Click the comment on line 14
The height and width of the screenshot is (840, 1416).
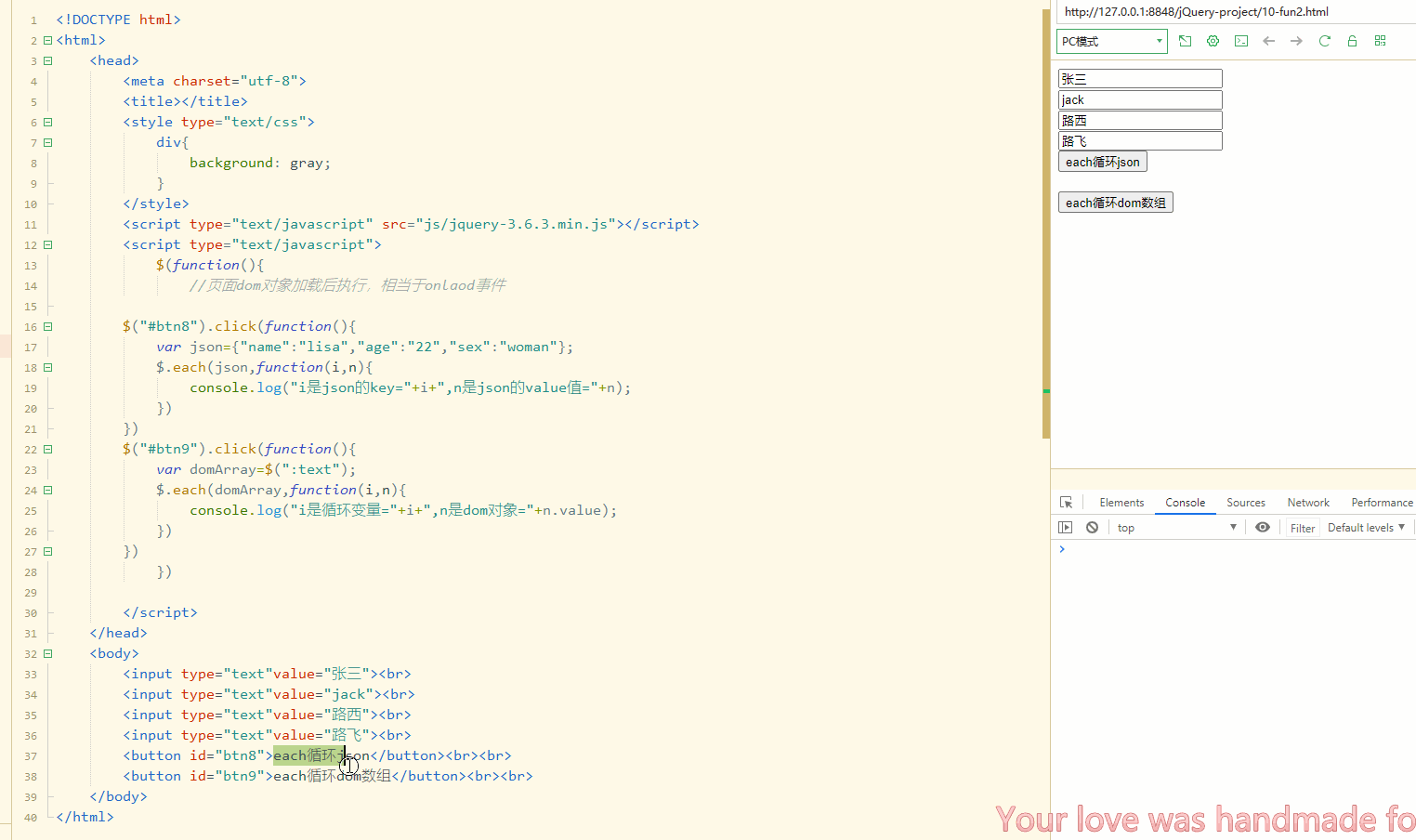click(347, 285)
